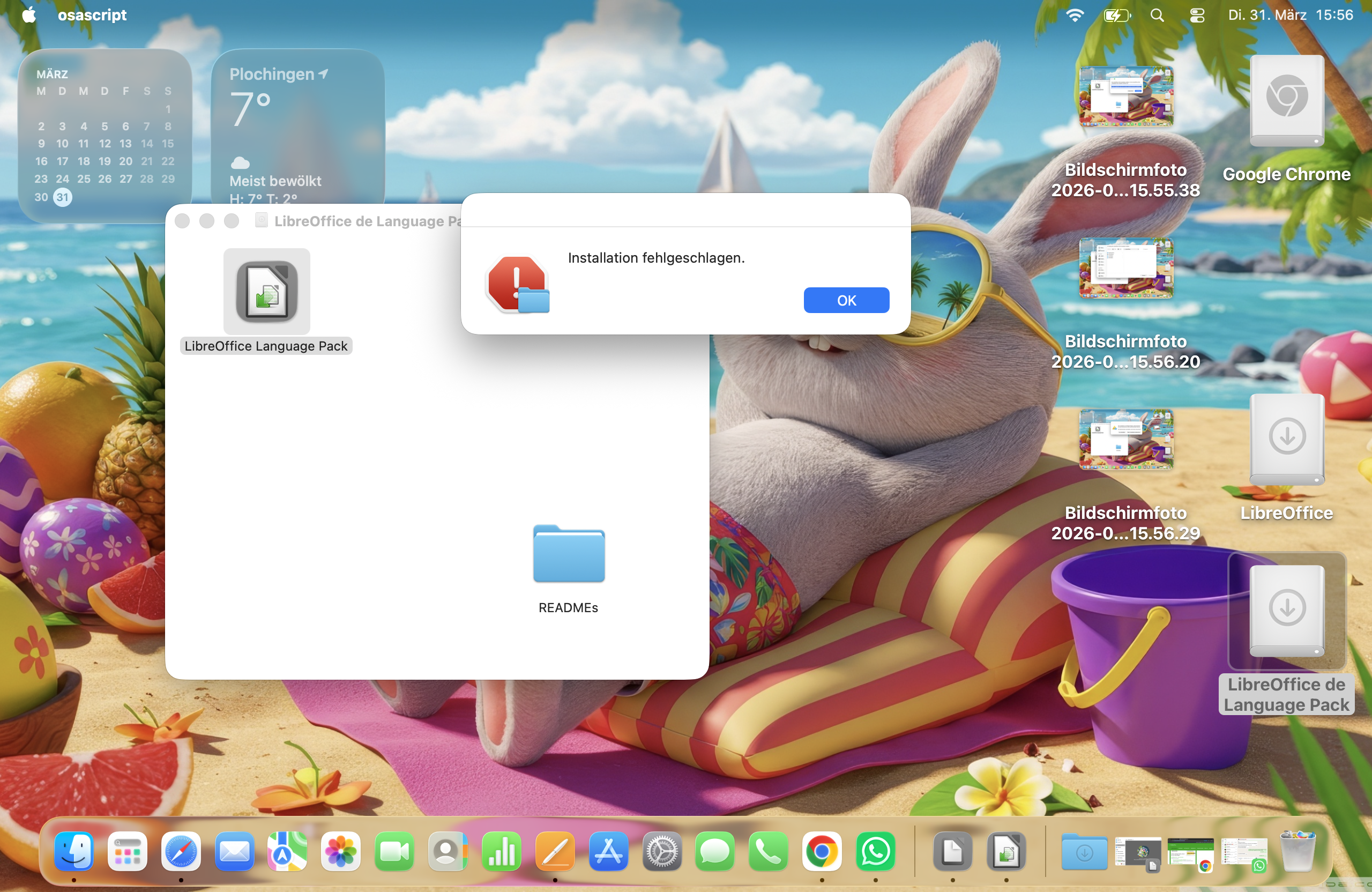Open the READMEs folder
This screenshot has height=892, width=1372.
(x=569, y=555)
